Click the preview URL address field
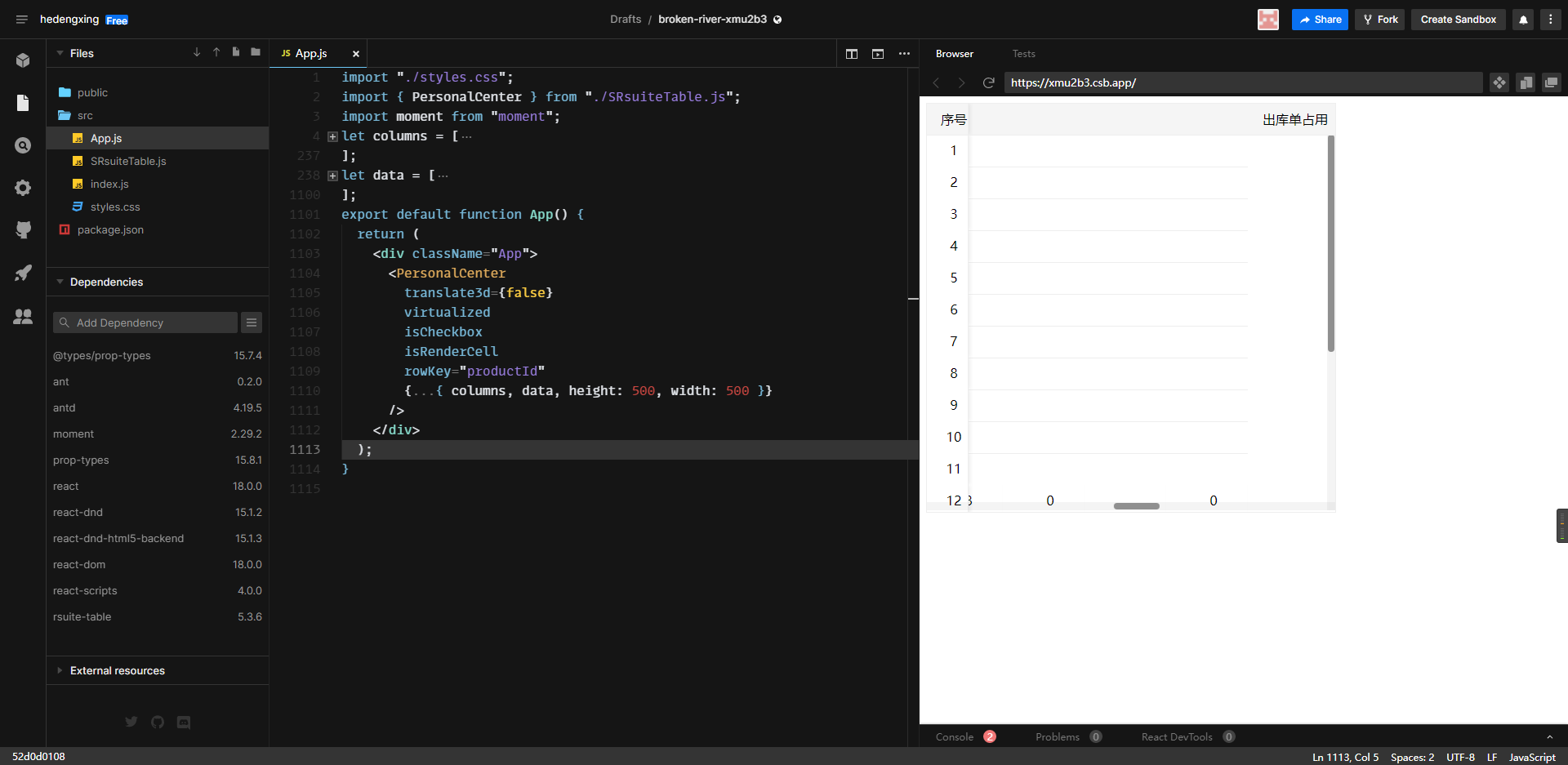 click(x=1241, y=82)
